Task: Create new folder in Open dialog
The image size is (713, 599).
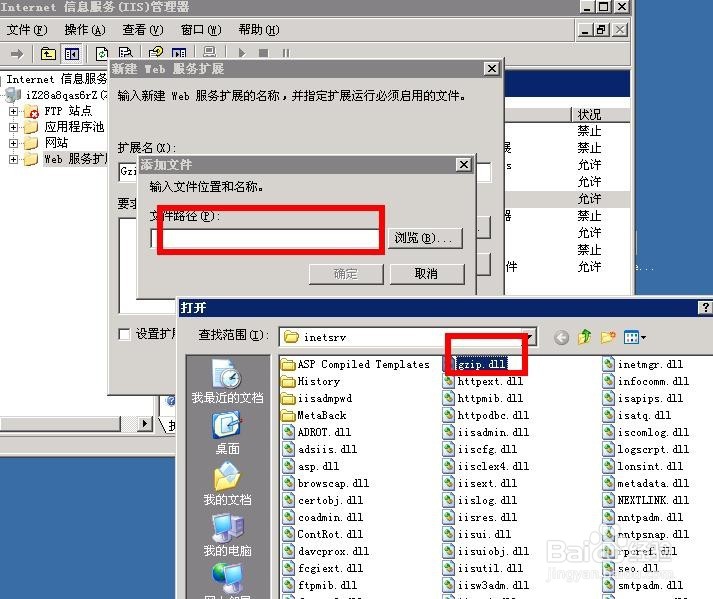Action: click(x=608, y=337)
